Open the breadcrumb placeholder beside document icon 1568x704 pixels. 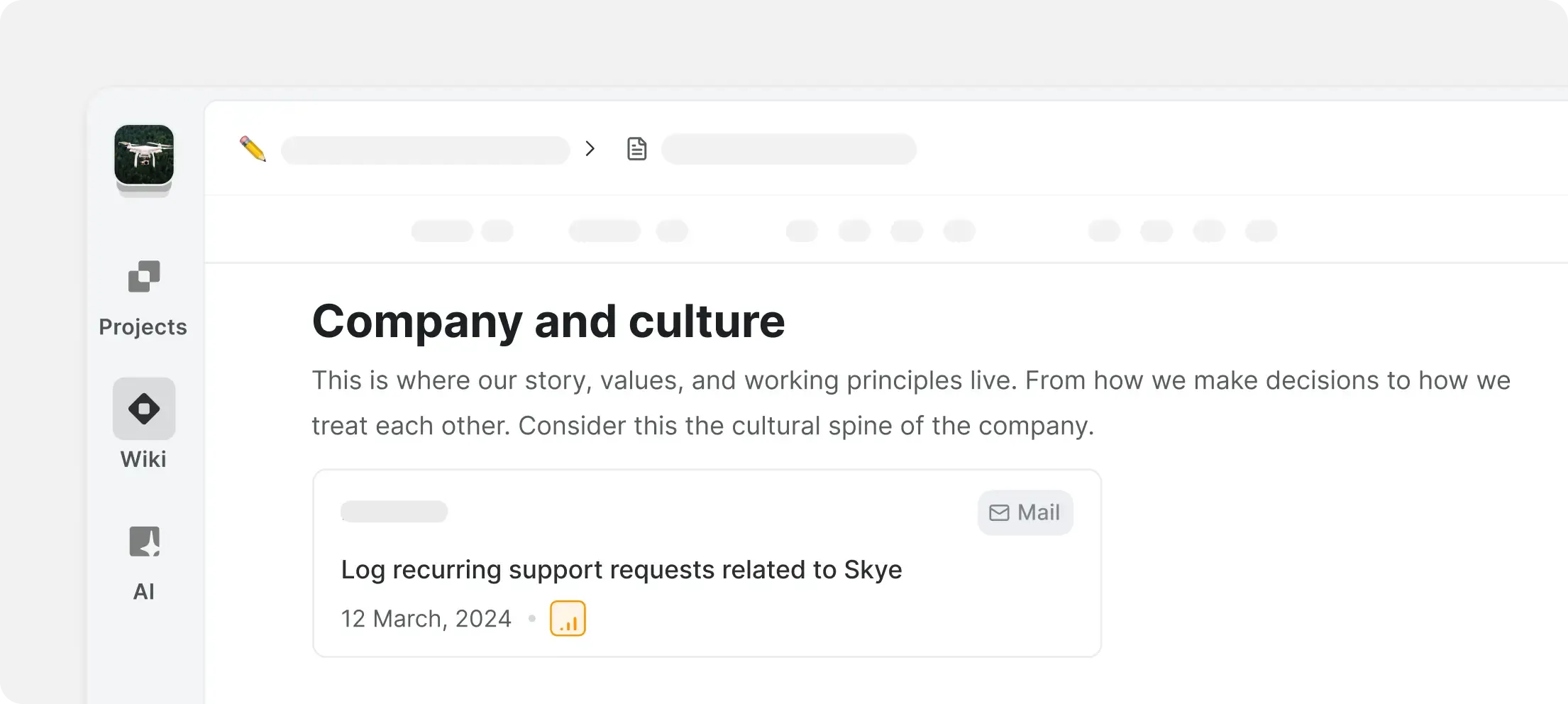tap(788, 150)
